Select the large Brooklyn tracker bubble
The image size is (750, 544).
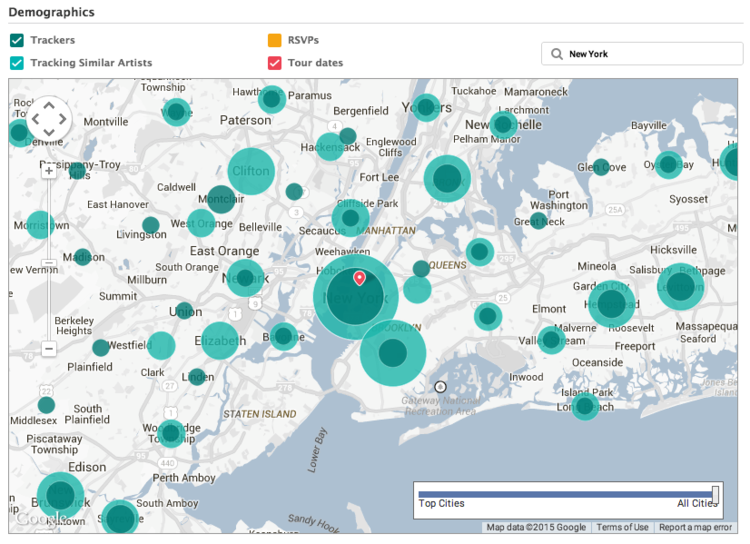tap(393, 352)
